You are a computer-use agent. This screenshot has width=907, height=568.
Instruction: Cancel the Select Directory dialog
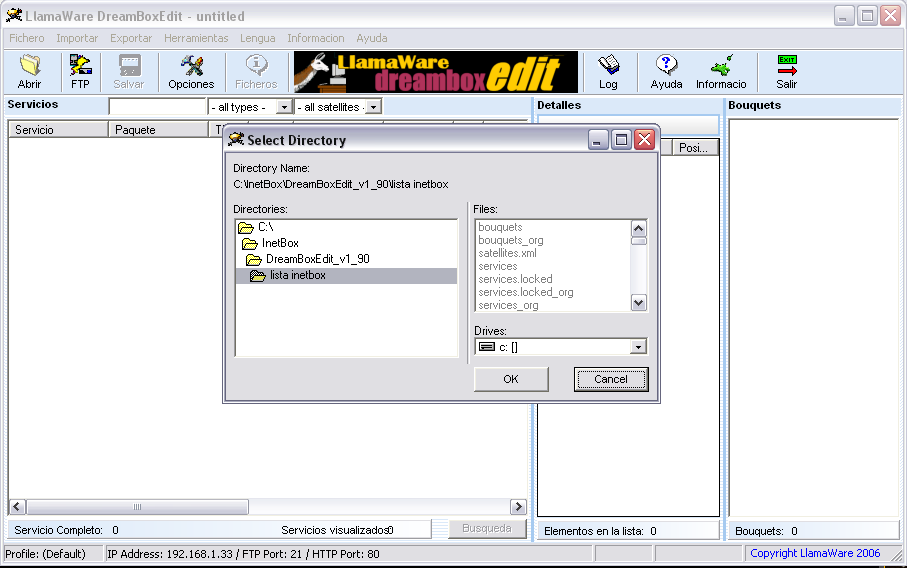[x=611, y=379]
